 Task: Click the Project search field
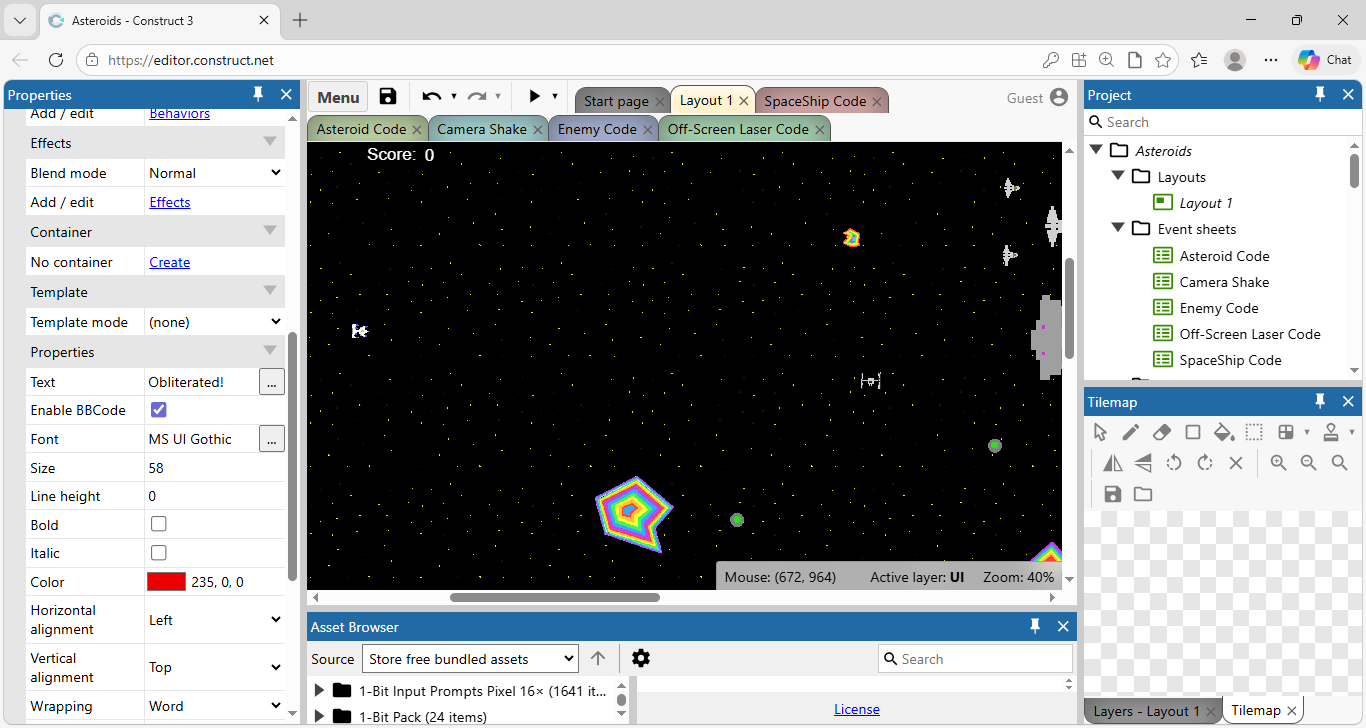[1222, 122]
